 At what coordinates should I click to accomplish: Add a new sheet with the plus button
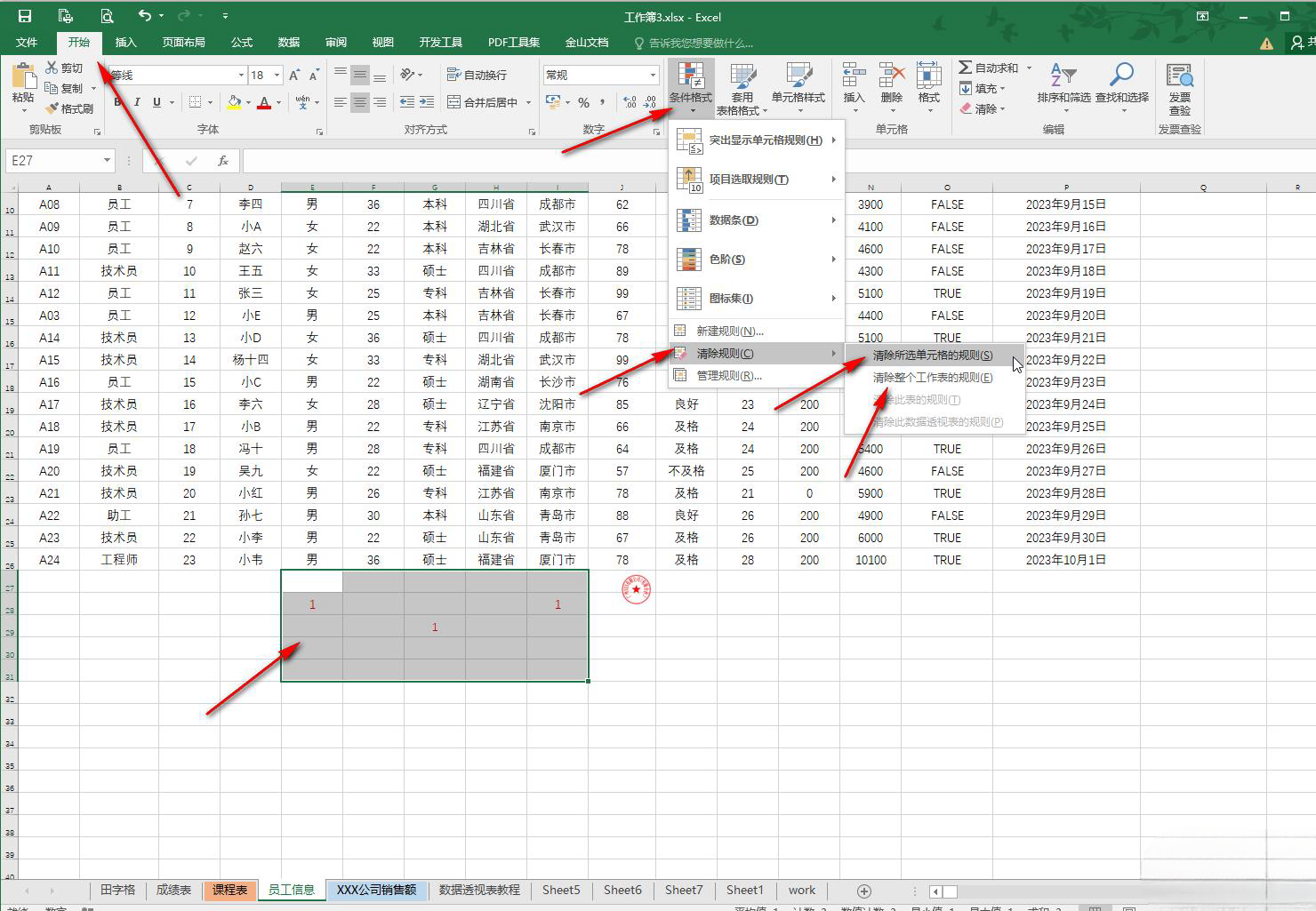click(863, 891)
